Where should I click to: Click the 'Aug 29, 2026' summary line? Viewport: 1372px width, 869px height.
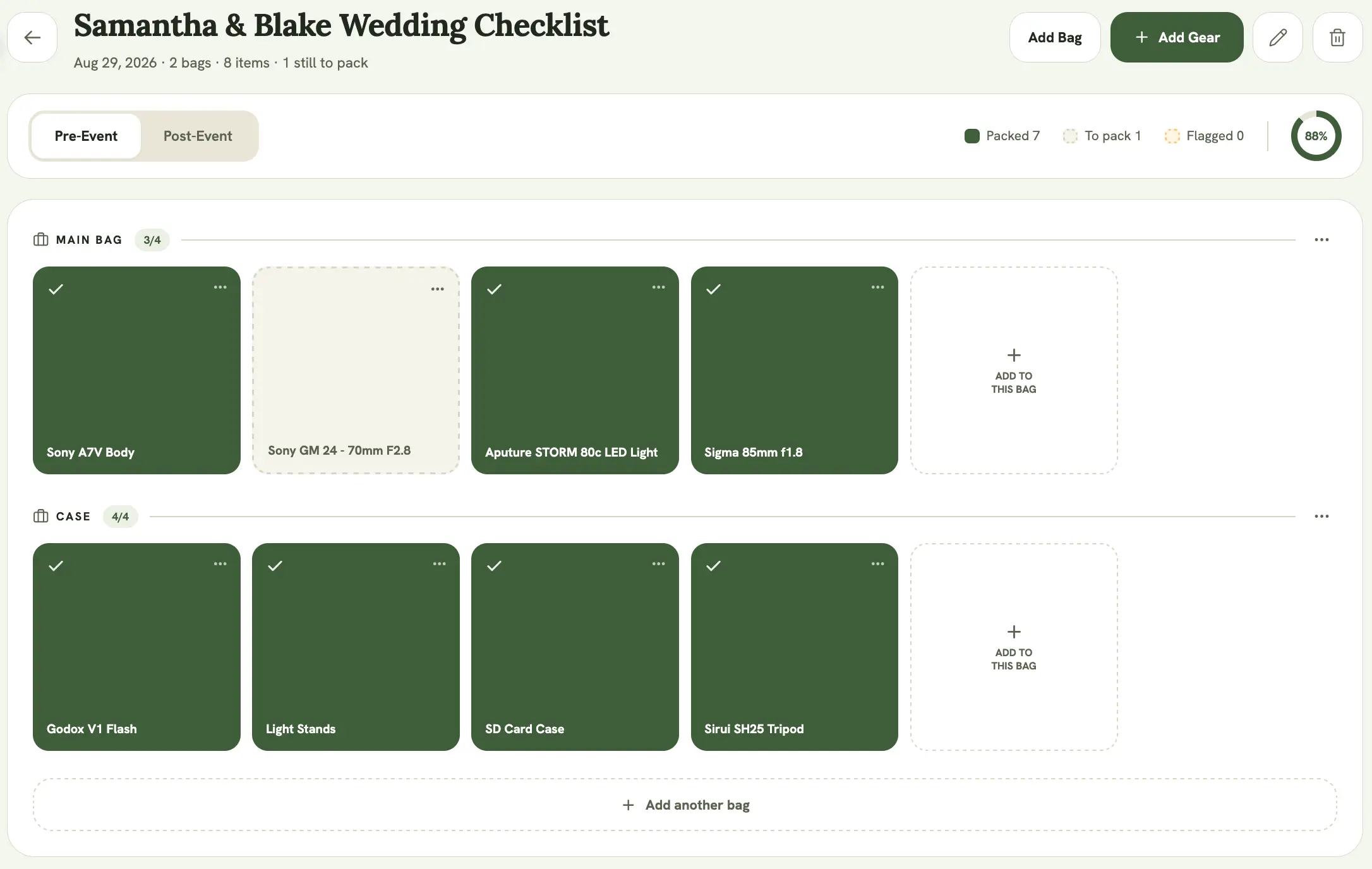tap(220, 63)
